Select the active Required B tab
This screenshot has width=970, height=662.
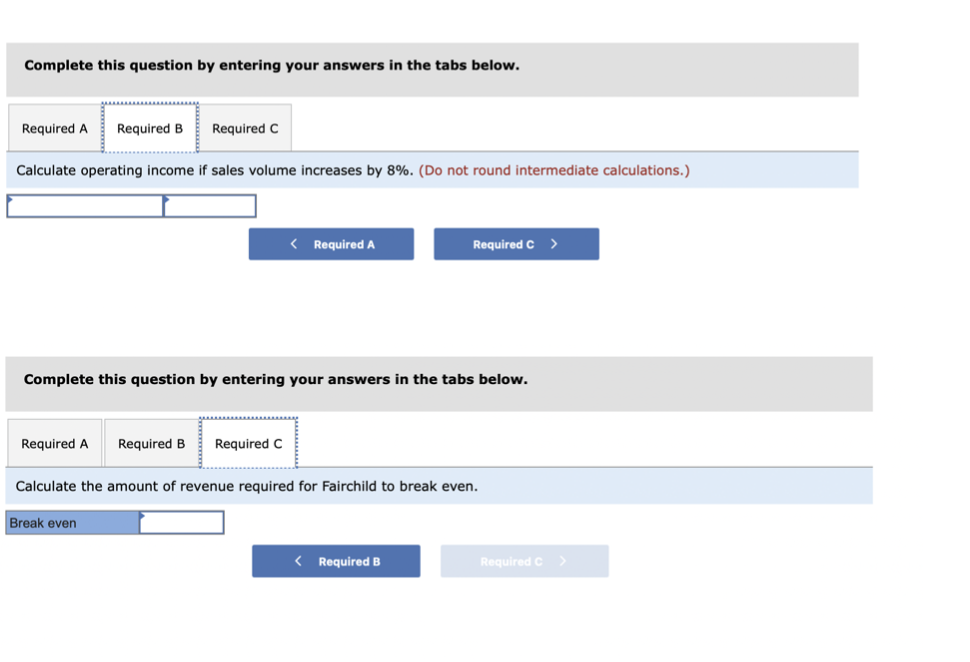(x=150, y=128)
